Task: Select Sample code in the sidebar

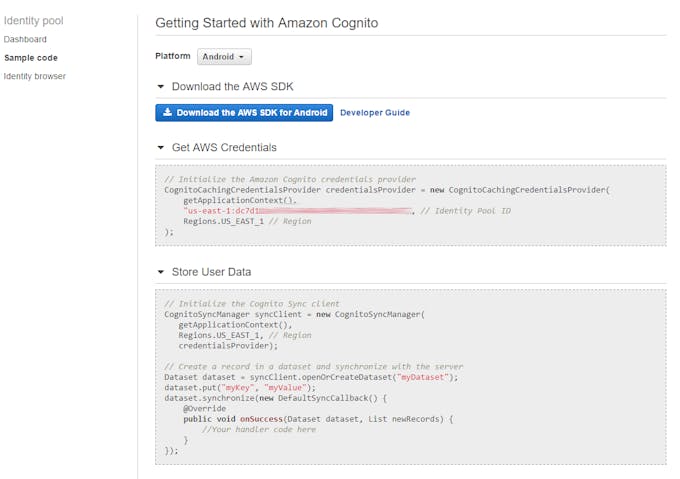Action: click(31, 58)
